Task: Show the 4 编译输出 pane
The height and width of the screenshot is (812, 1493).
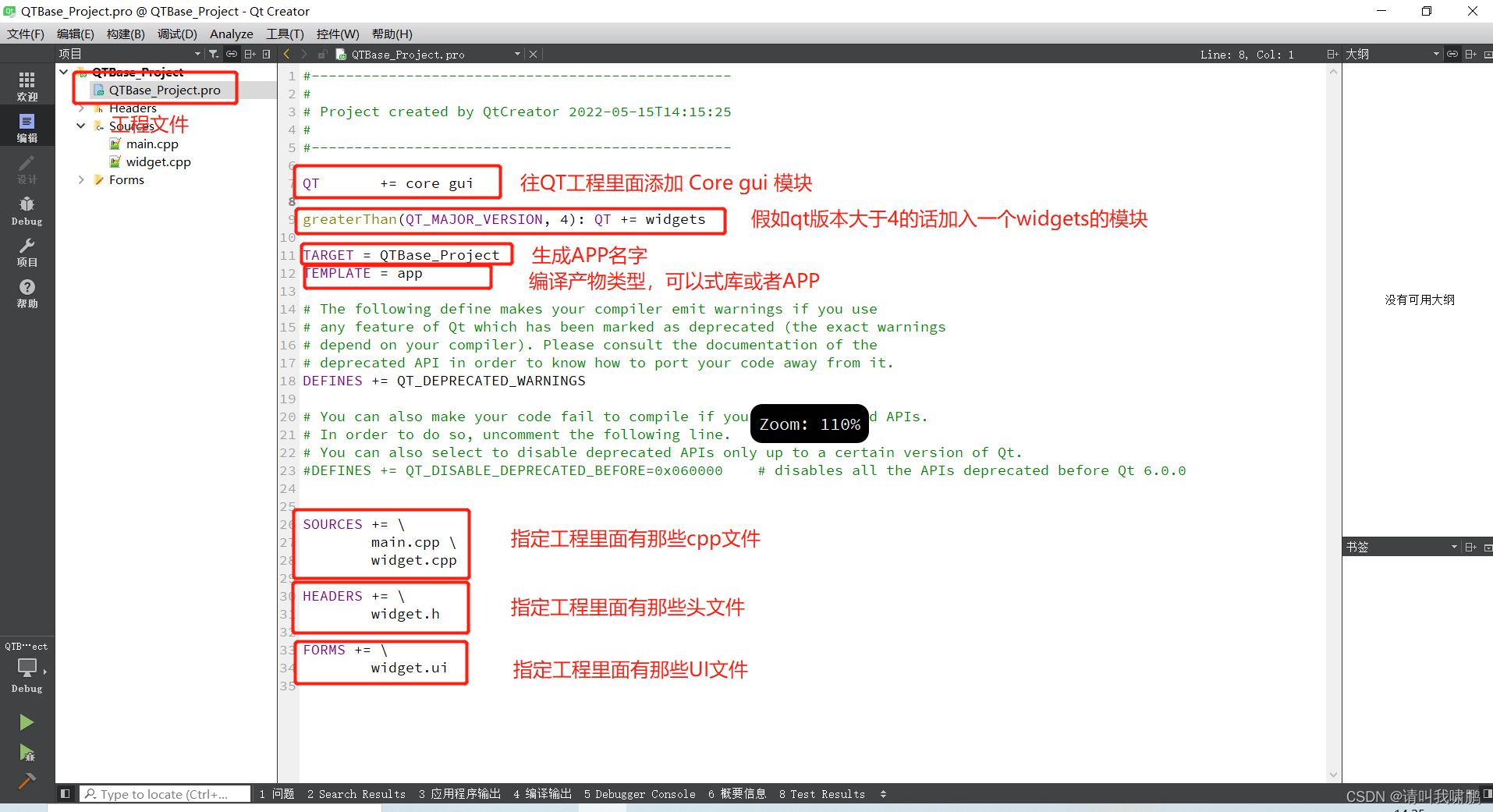Action: pyautogui.click(x=543, y=794)
